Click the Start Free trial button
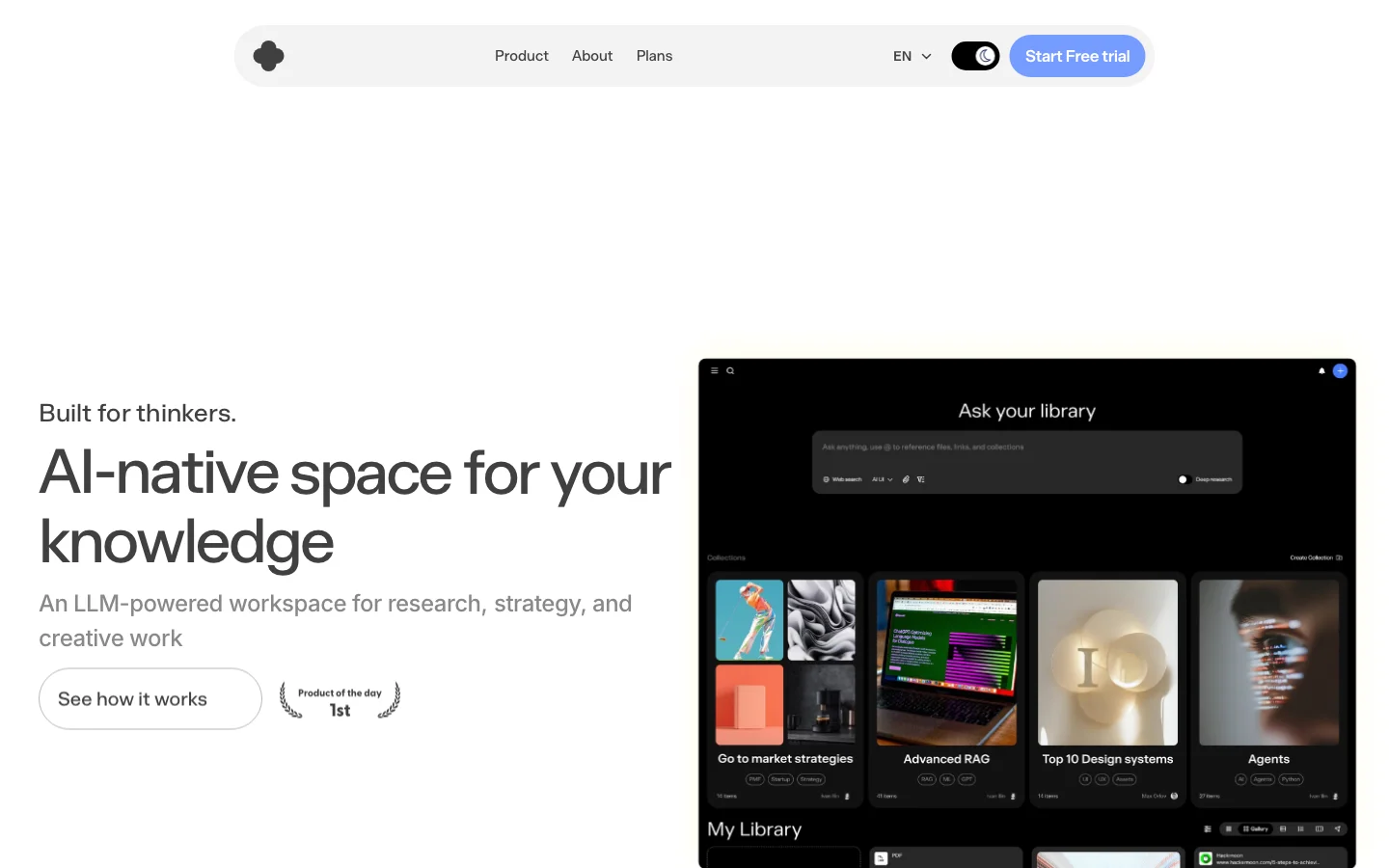Screen dimensions: 1389x868 (x=1077, y=56)
